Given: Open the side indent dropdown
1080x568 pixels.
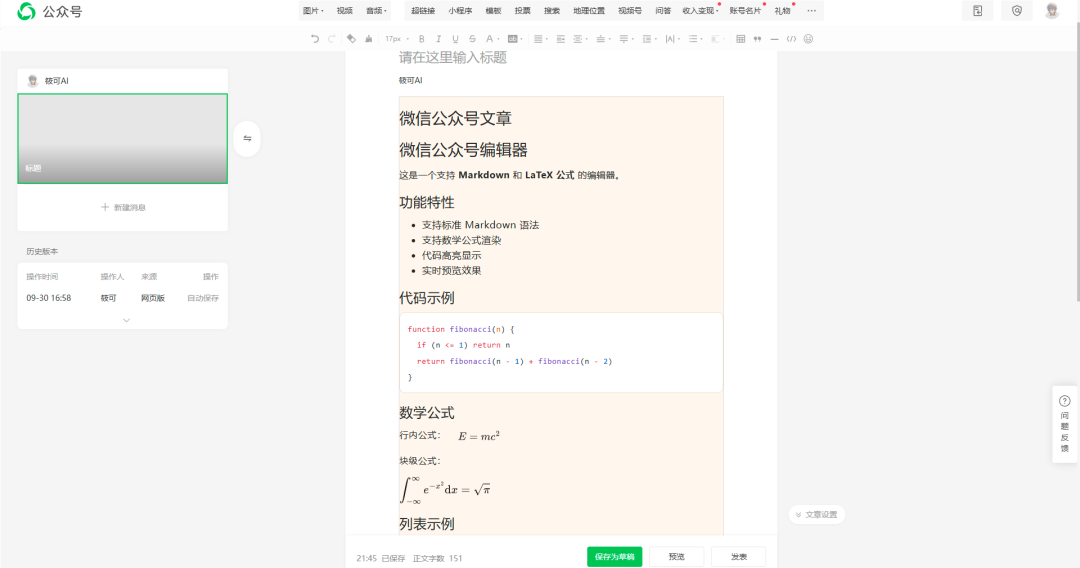Looking at the screenshot, I should tap(581, 39).
